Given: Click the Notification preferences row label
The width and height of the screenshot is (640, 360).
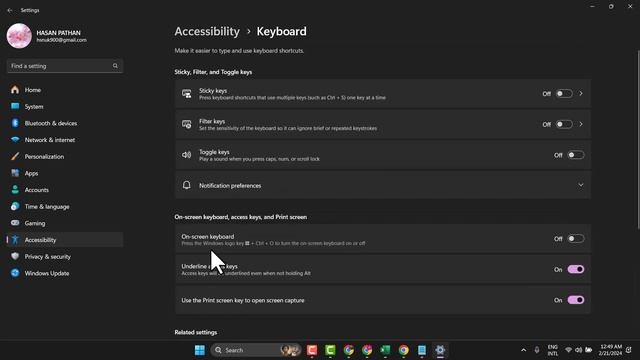Looking at the screenshot, I should click(230, 186).
